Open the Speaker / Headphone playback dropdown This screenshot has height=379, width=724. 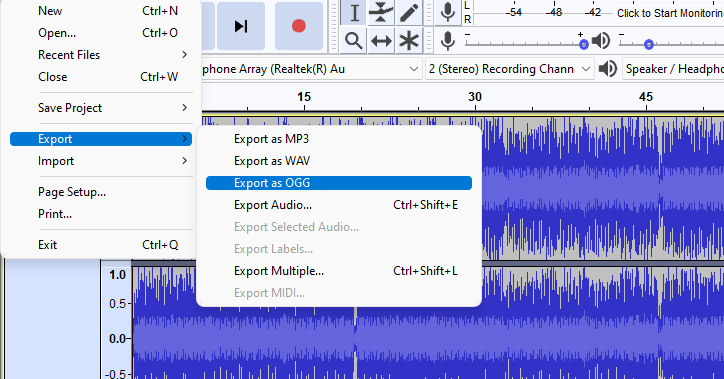(673, 69)
